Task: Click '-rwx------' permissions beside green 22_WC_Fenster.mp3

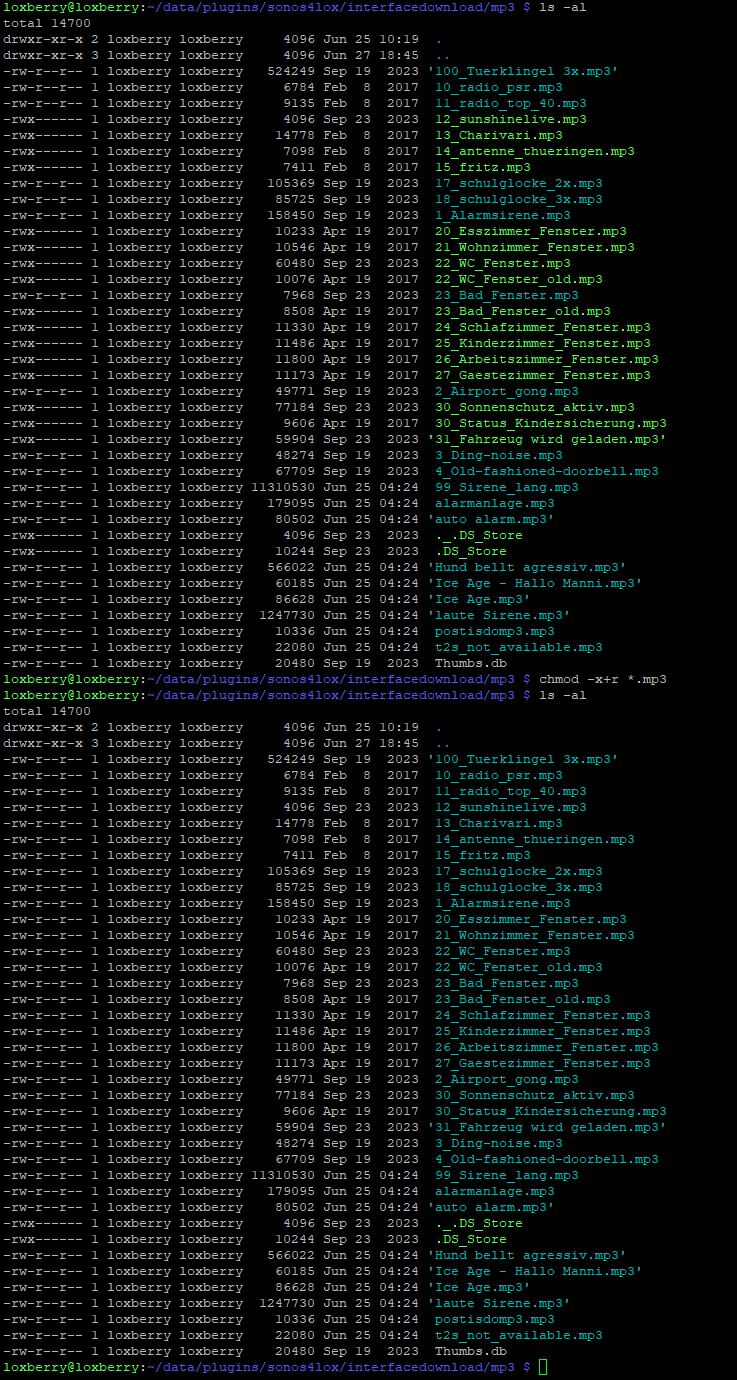Action: pyautogui.click(x=43, y=263)
